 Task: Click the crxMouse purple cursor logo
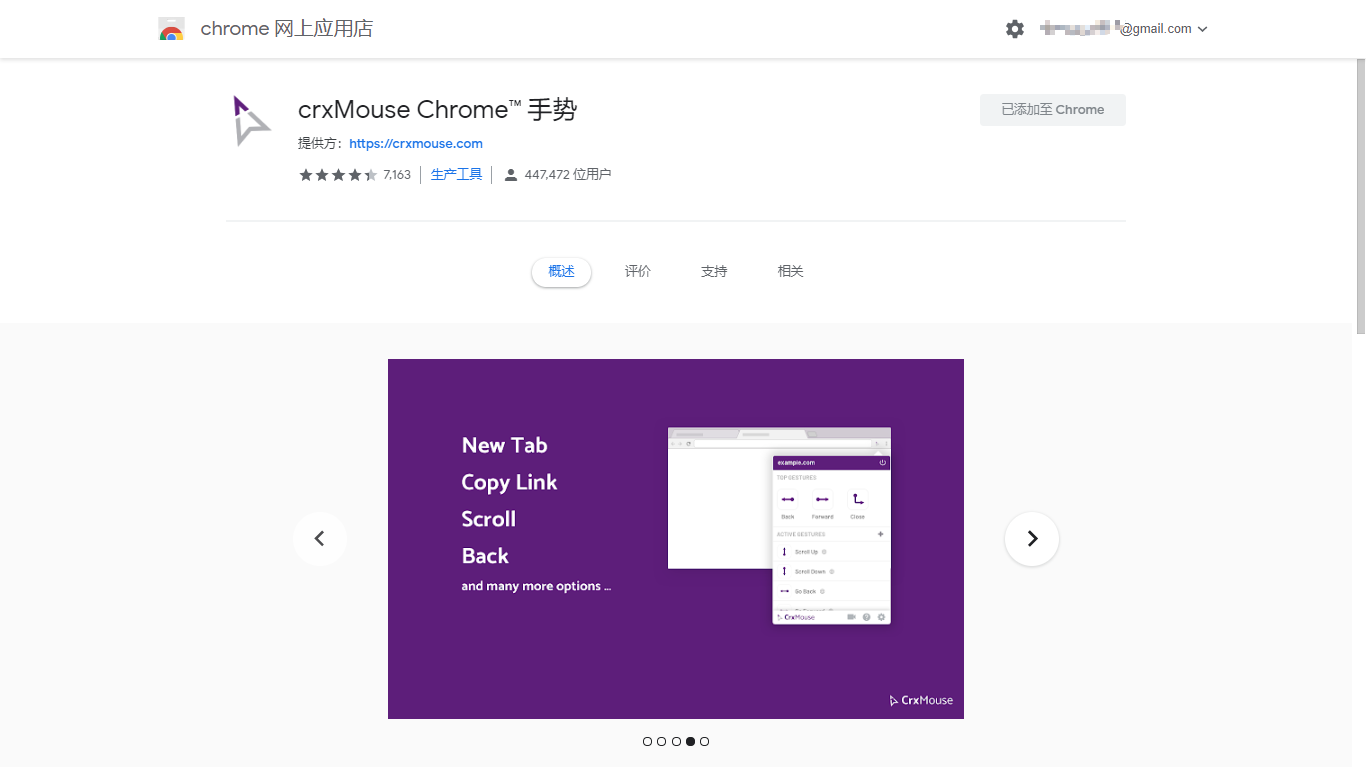[x=250, y=121]
